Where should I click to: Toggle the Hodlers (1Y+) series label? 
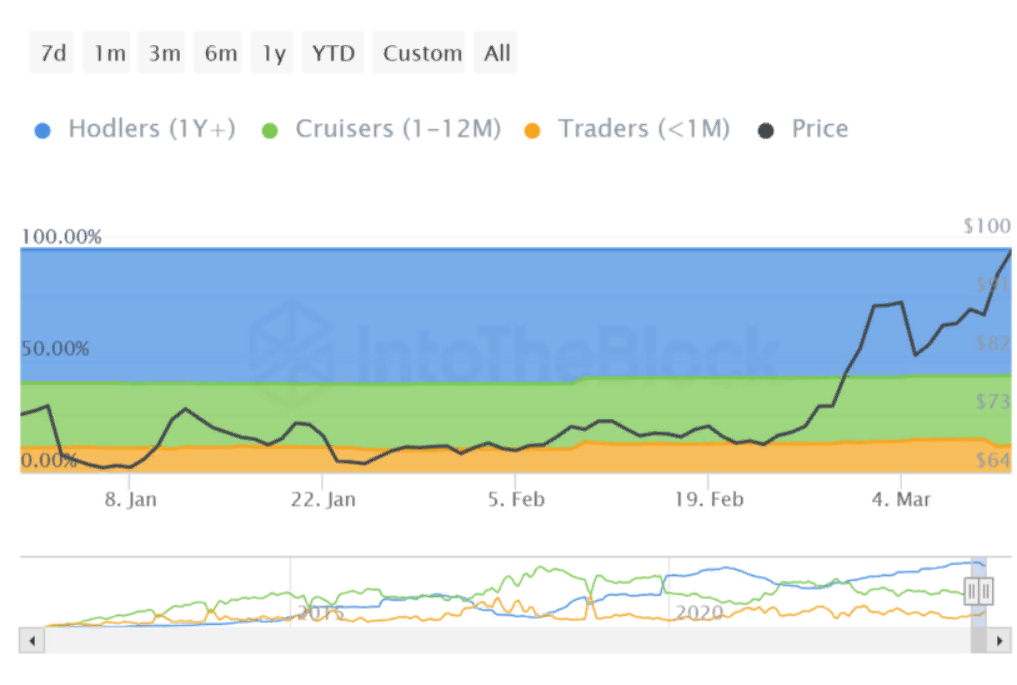(x=151, y=129)
